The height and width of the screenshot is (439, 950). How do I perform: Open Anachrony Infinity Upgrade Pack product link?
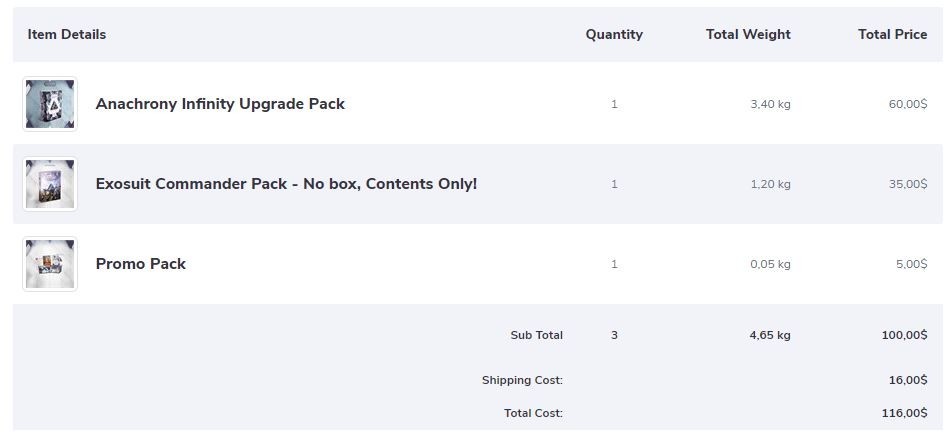point(220,104)
